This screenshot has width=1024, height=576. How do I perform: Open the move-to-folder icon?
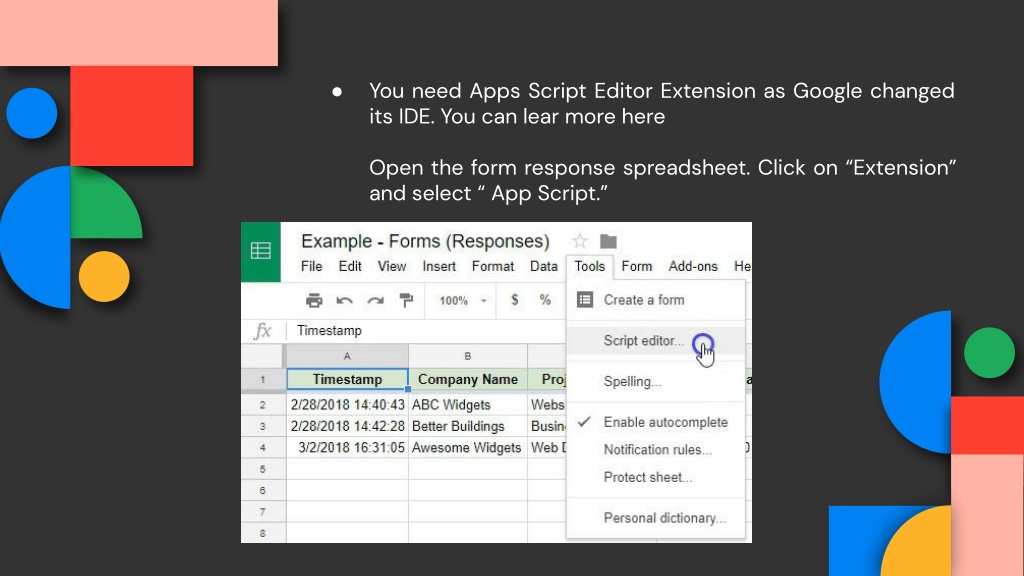coord(608,241)
